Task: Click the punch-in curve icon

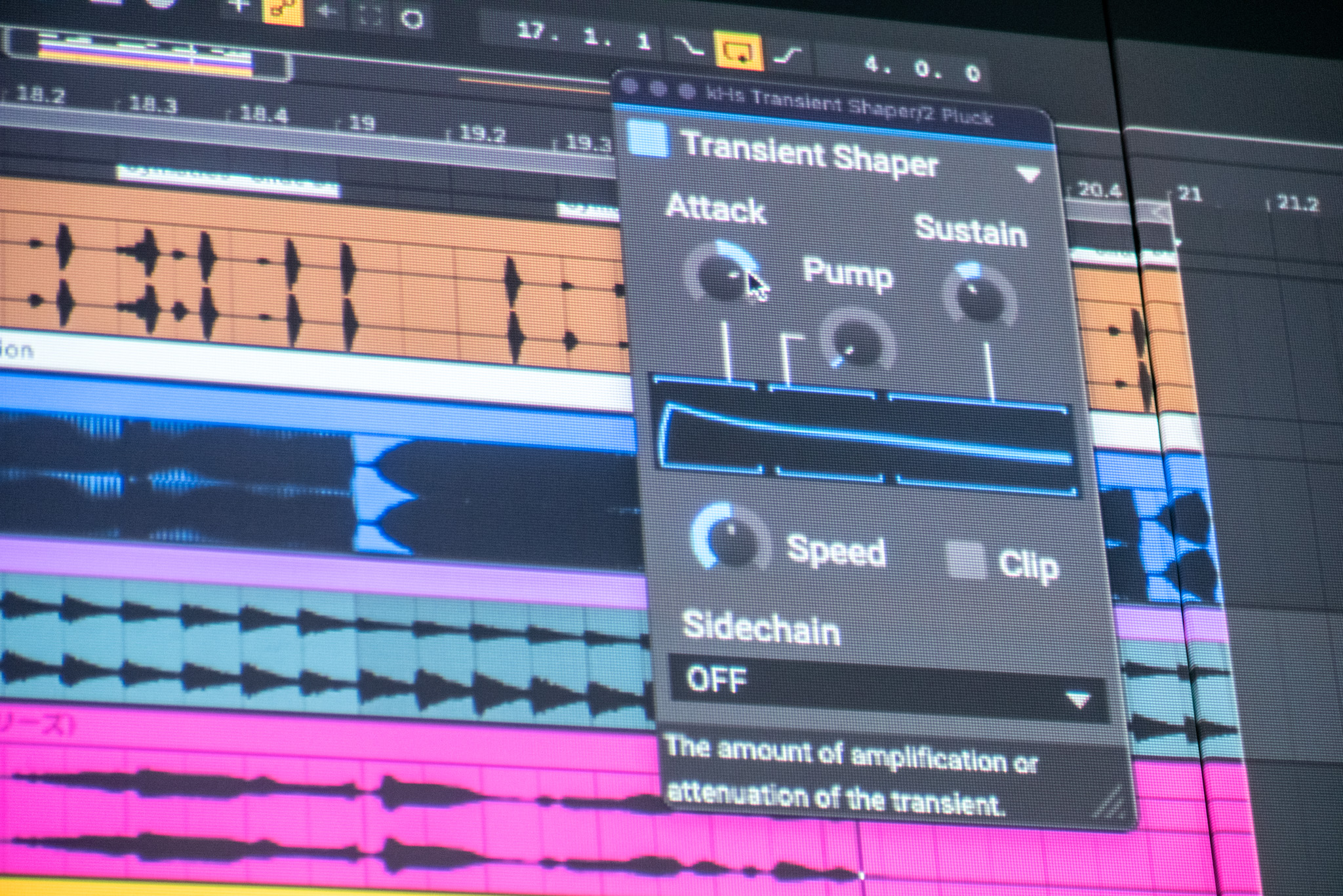Action: click(689, 46)
